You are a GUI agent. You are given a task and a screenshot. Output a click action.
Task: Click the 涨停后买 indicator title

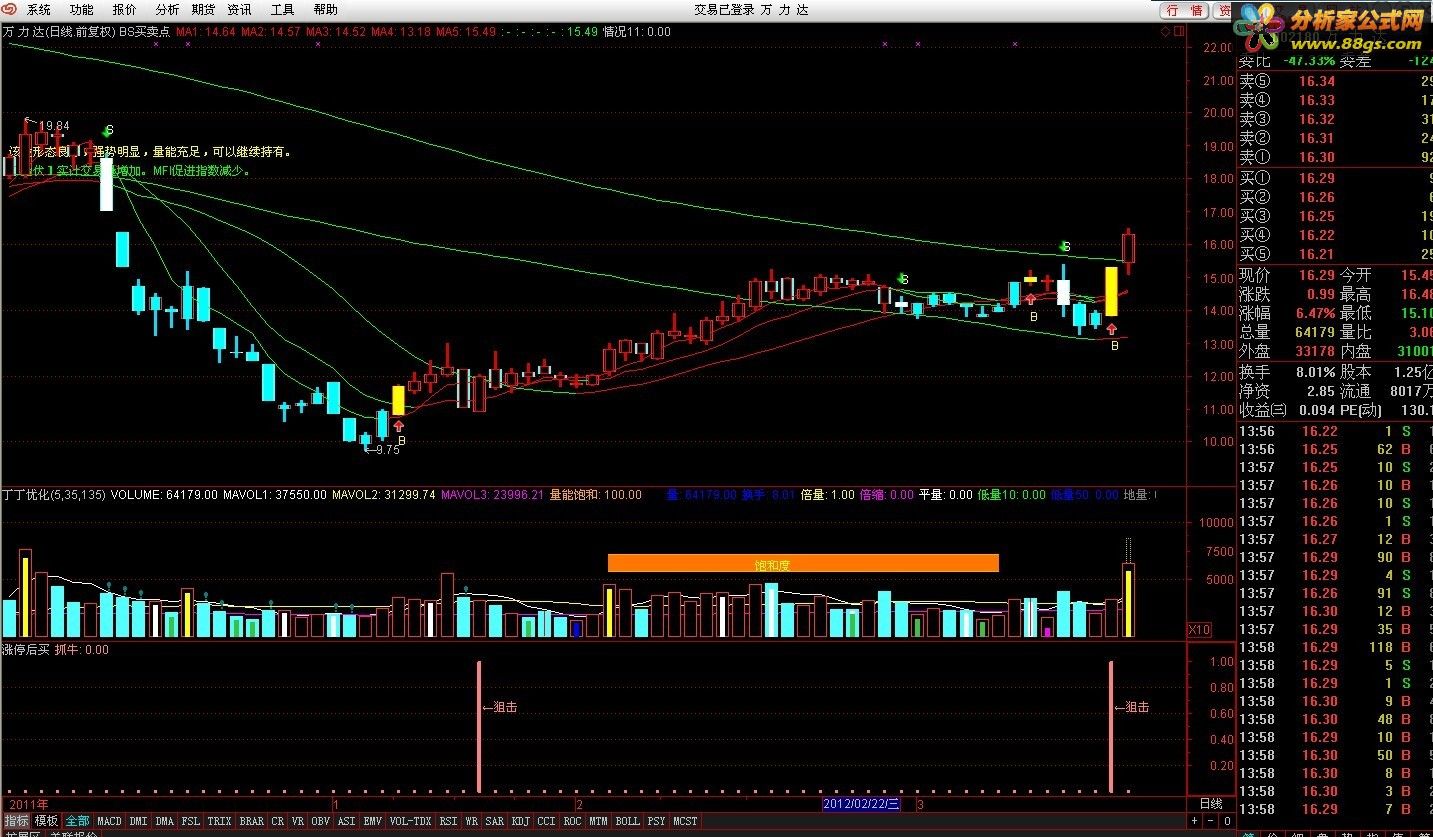26,650
